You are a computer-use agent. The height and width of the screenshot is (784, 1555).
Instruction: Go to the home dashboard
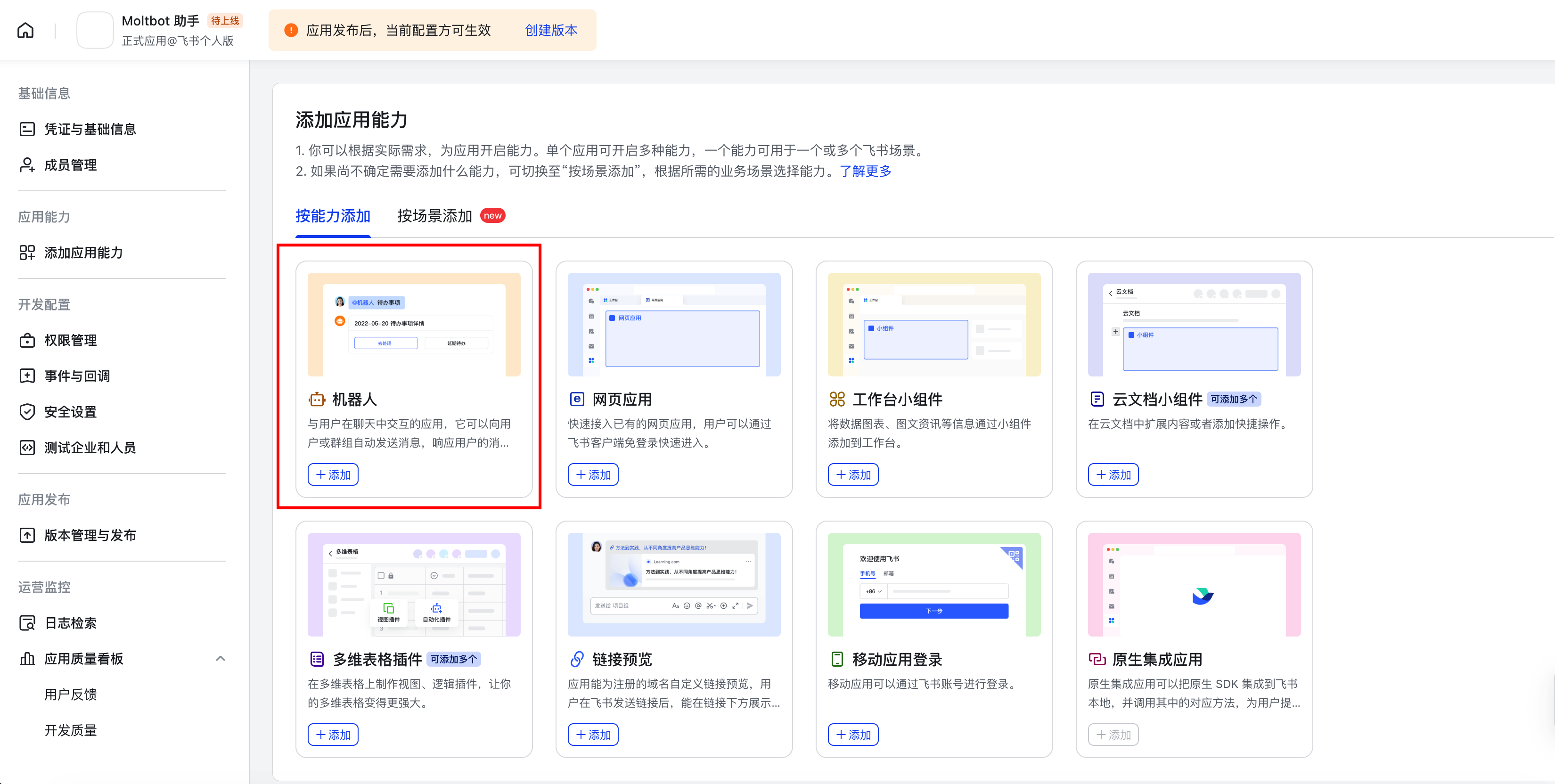[x=25, y=30]
